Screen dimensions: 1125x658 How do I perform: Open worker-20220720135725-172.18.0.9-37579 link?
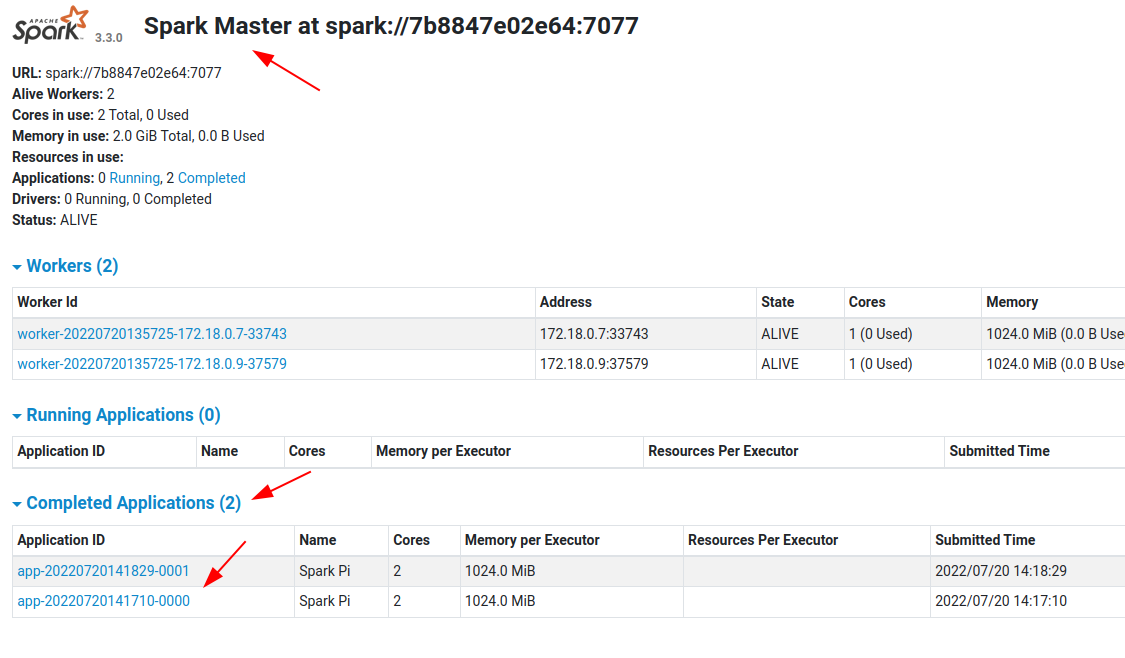(152, 364)
